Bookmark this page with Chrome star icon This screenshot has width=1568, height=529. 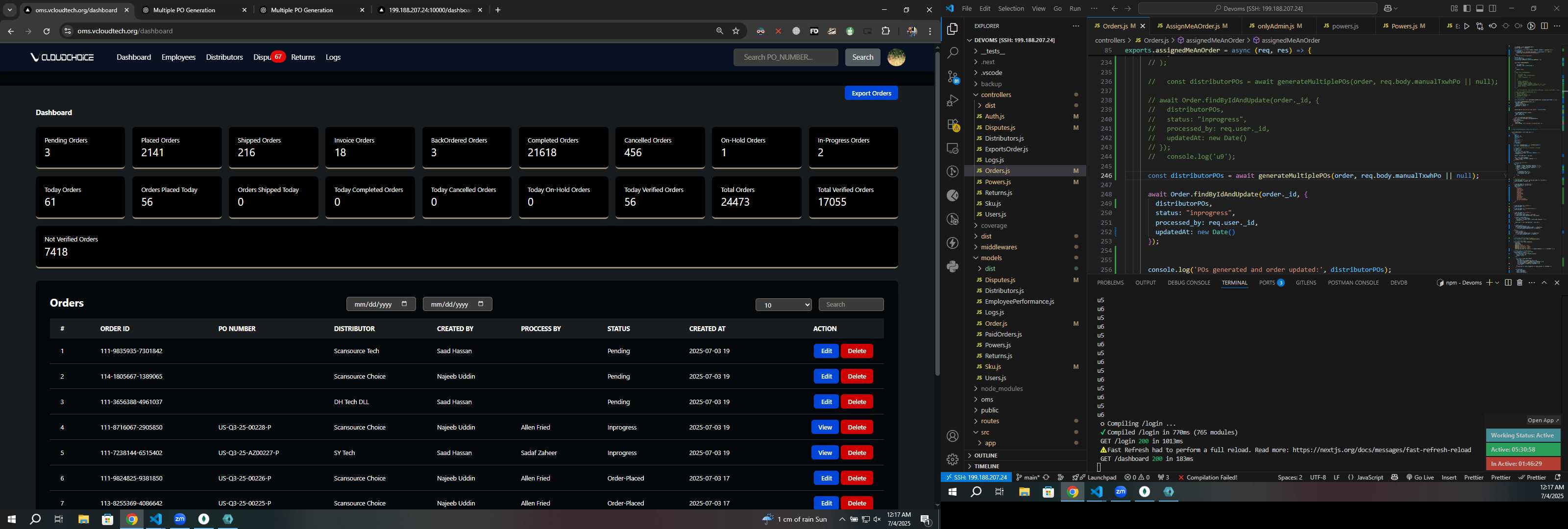(736, 31)
